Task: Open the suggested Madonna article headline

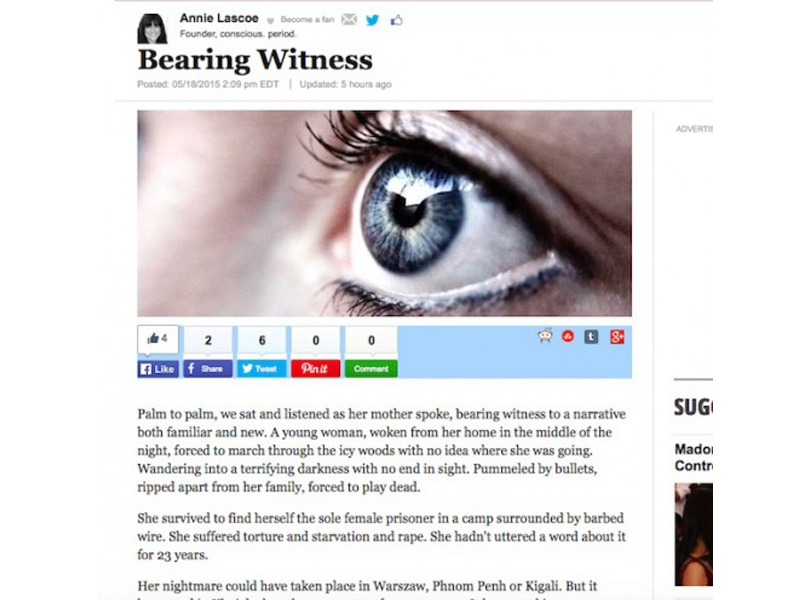Action: point(693,457)
